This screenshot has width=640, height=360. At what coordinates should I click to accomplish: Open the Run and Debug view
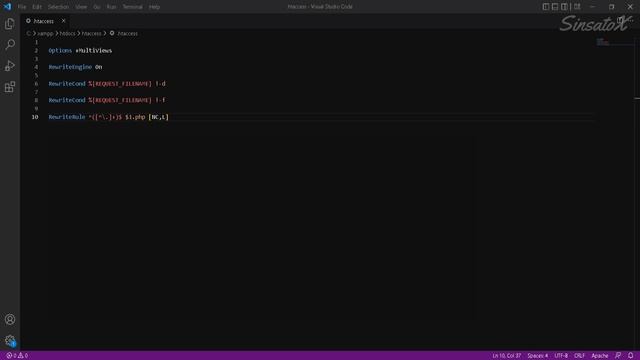(10, 66)
